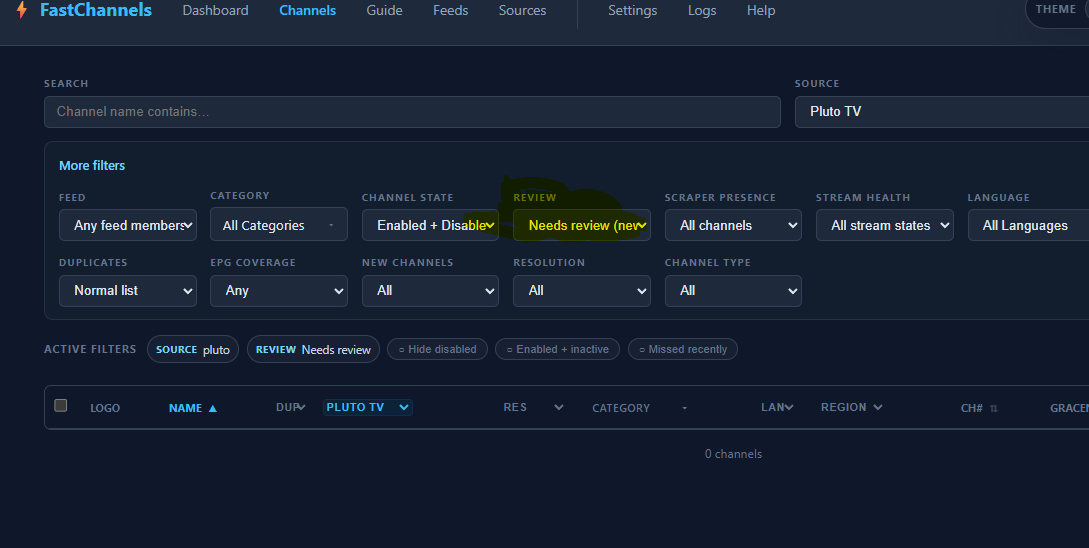Screen dimensions: 1089x548
Task: Open the Guide navigation tab
Action: coord(384,10)
